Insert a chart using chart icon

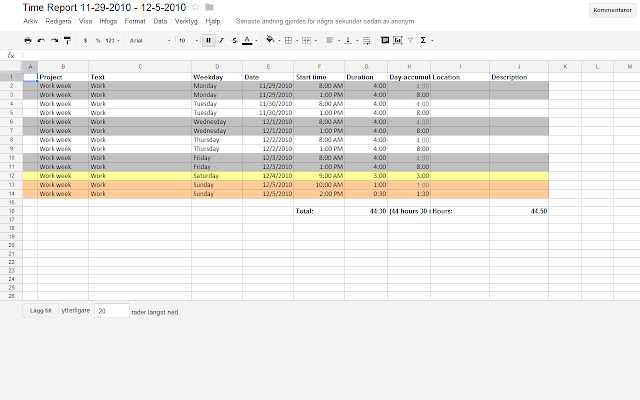[398, 40]
